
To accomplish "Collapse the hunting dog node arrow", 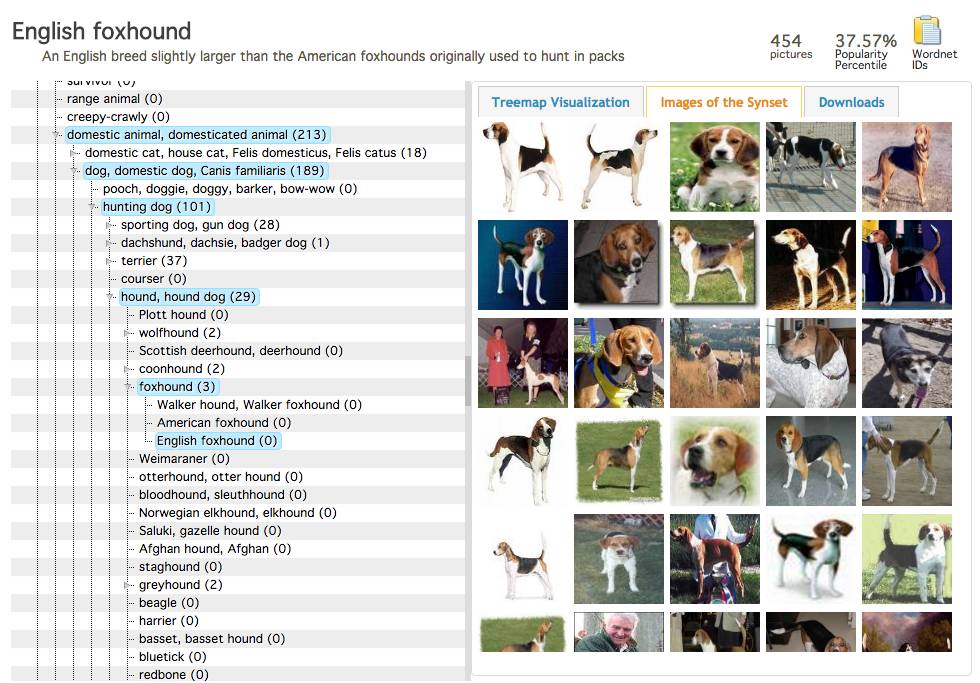I will tap(93, 207).
